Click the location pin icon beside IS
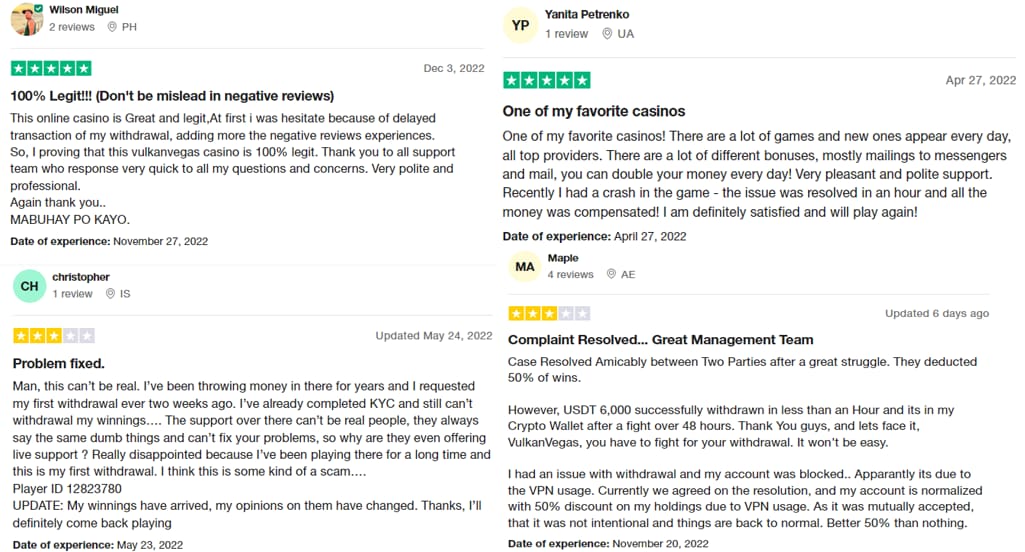Viewport: 1025px width, 552px height. pos(110,294)
